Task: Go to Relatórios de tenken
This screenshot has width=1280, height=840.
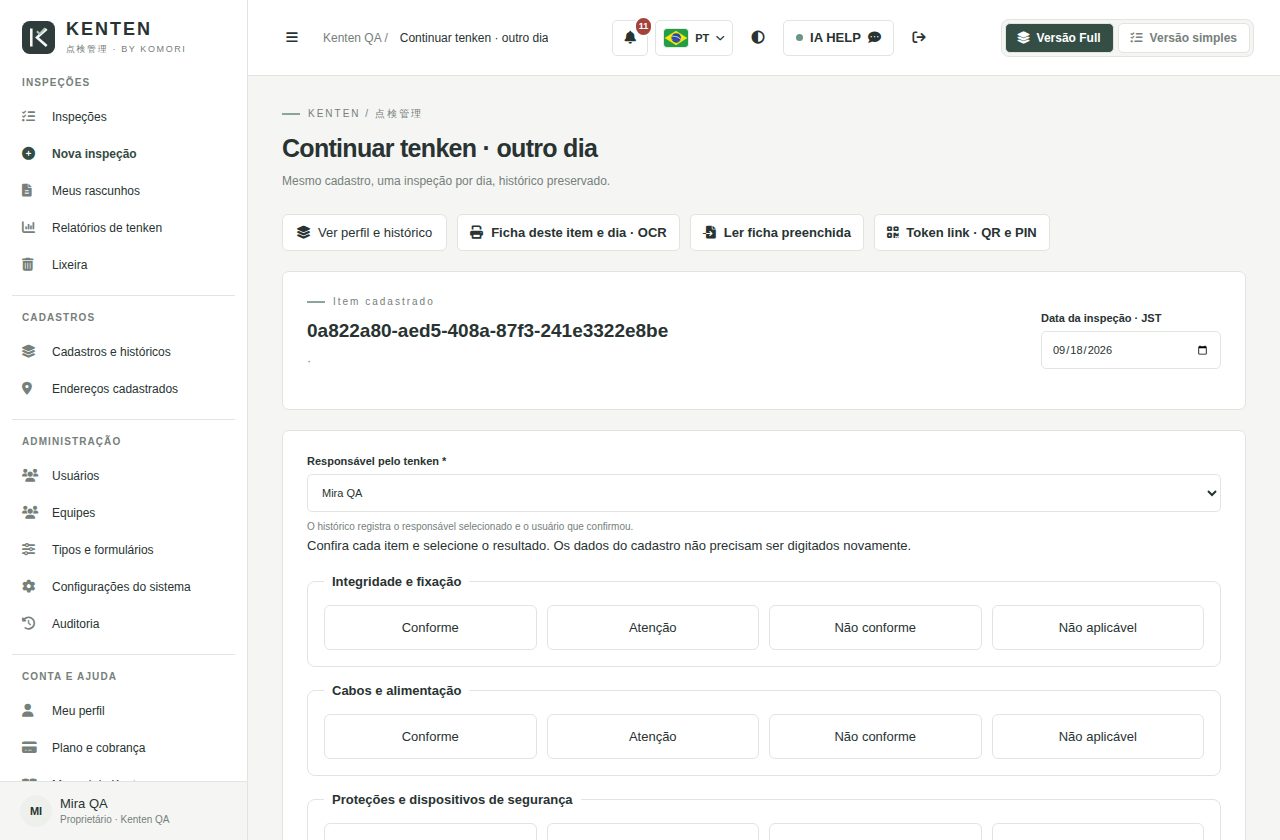Action: point(123,228)
